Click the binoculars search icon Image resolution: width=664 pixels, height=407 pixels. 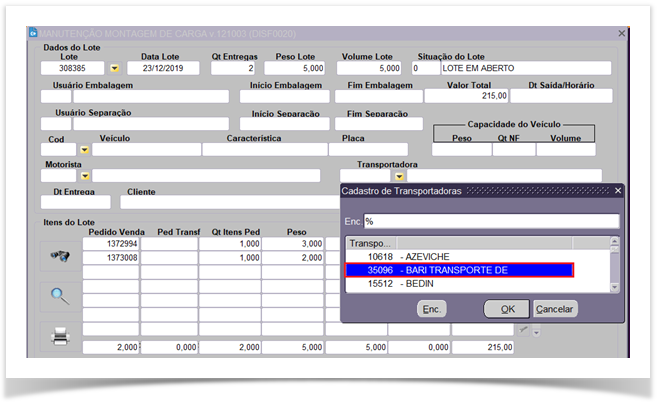pyautogui.click(x=59, y=257)
